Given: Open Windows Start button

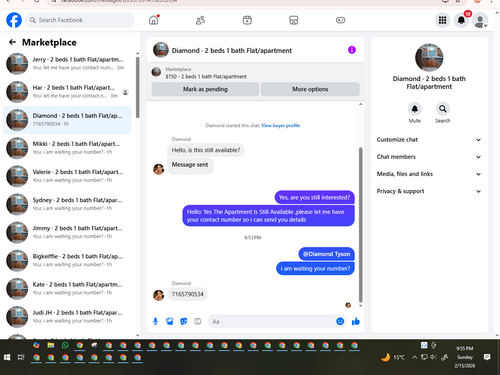Looking at the screenshot, I should tap(7, 357).
